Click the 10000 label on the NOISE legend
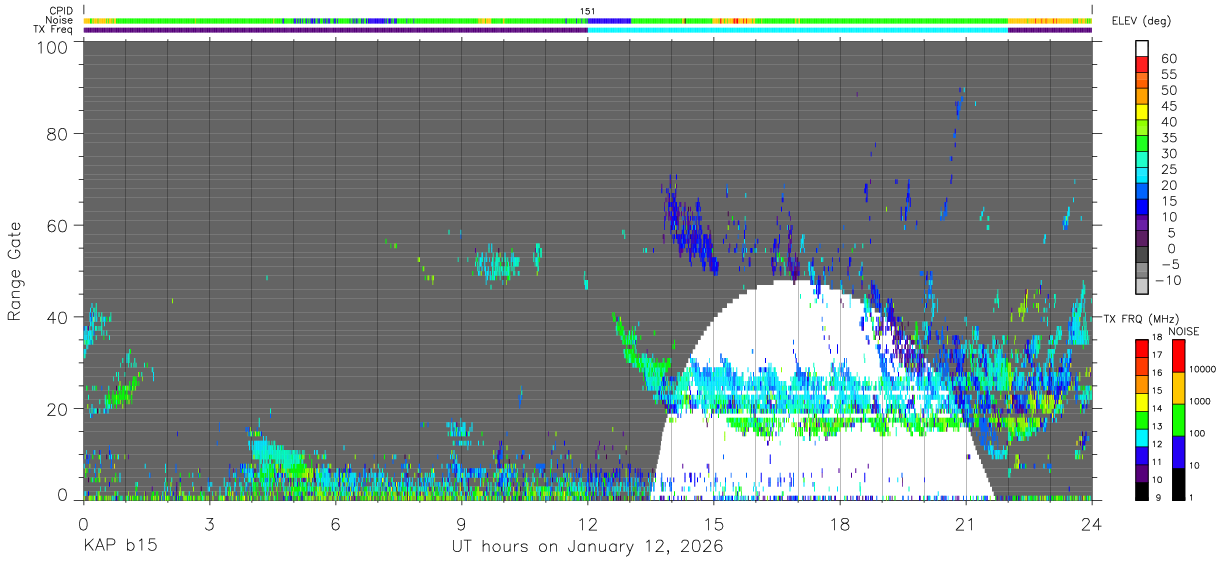Image resolution: width=1228 pixels, height=567 pixels. [x=1202, y=369]
